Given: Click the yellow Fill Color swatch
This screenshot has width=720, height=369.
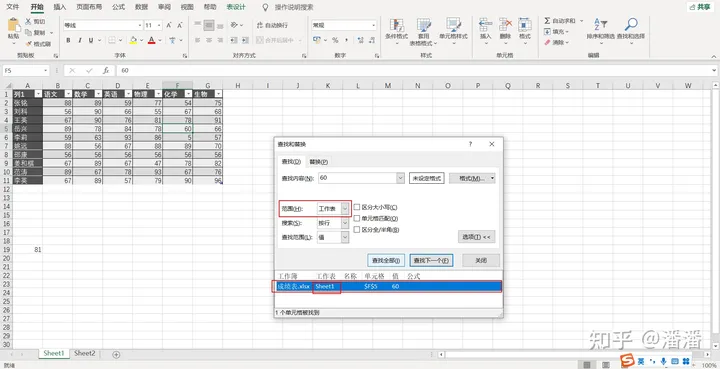Looking at the screenshot, I should point(133,40).
